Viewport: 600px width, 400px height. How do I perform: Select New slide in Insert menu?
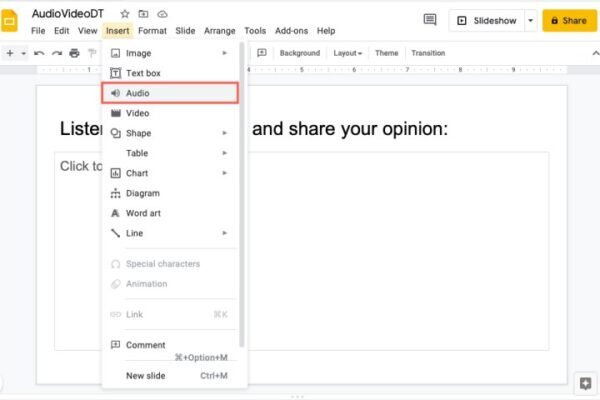170,376
